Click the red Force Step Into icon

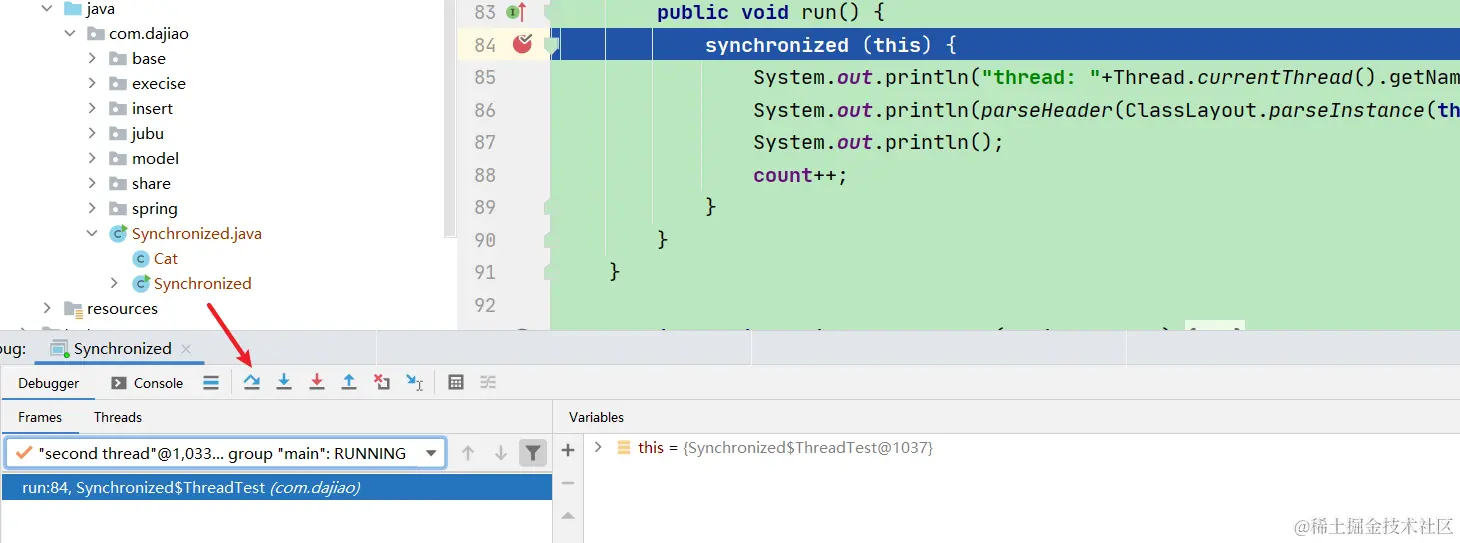point(317,382)
